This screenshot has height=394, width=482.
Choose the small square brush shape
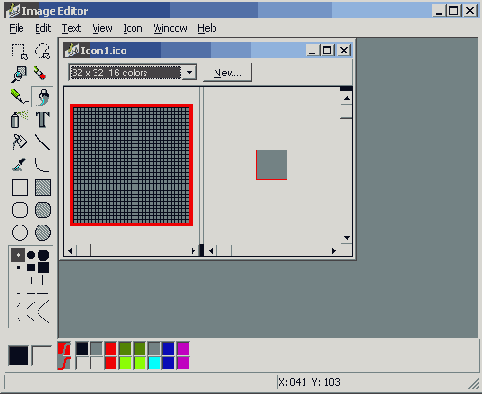(18, 267)
